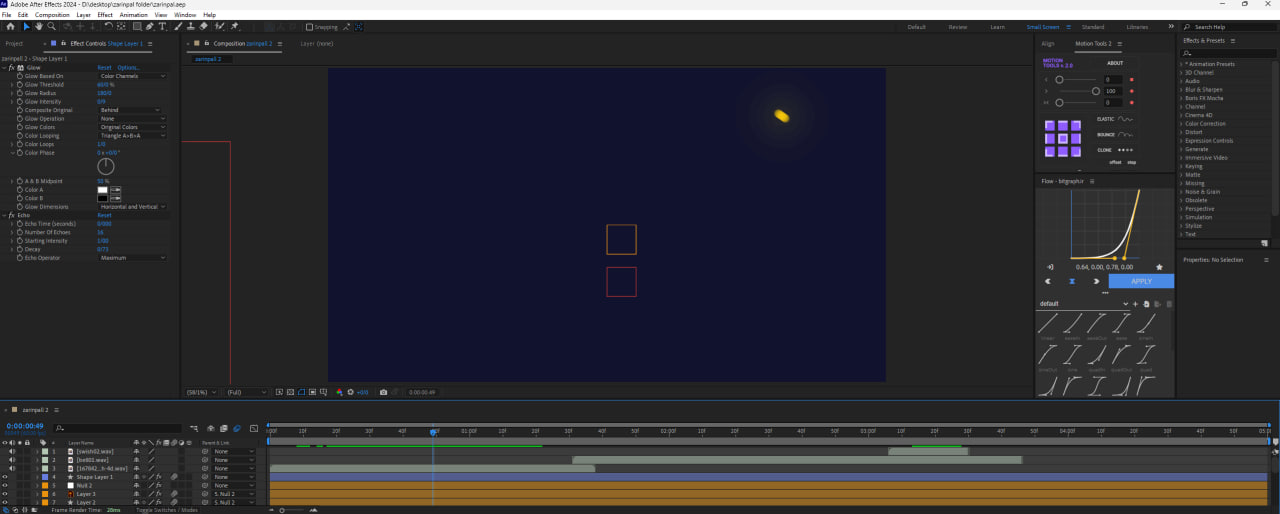Image resolution: width=1280 pixels, height=514 pixels.
Task: Choose the Type text tool
Action: point(162,27)
